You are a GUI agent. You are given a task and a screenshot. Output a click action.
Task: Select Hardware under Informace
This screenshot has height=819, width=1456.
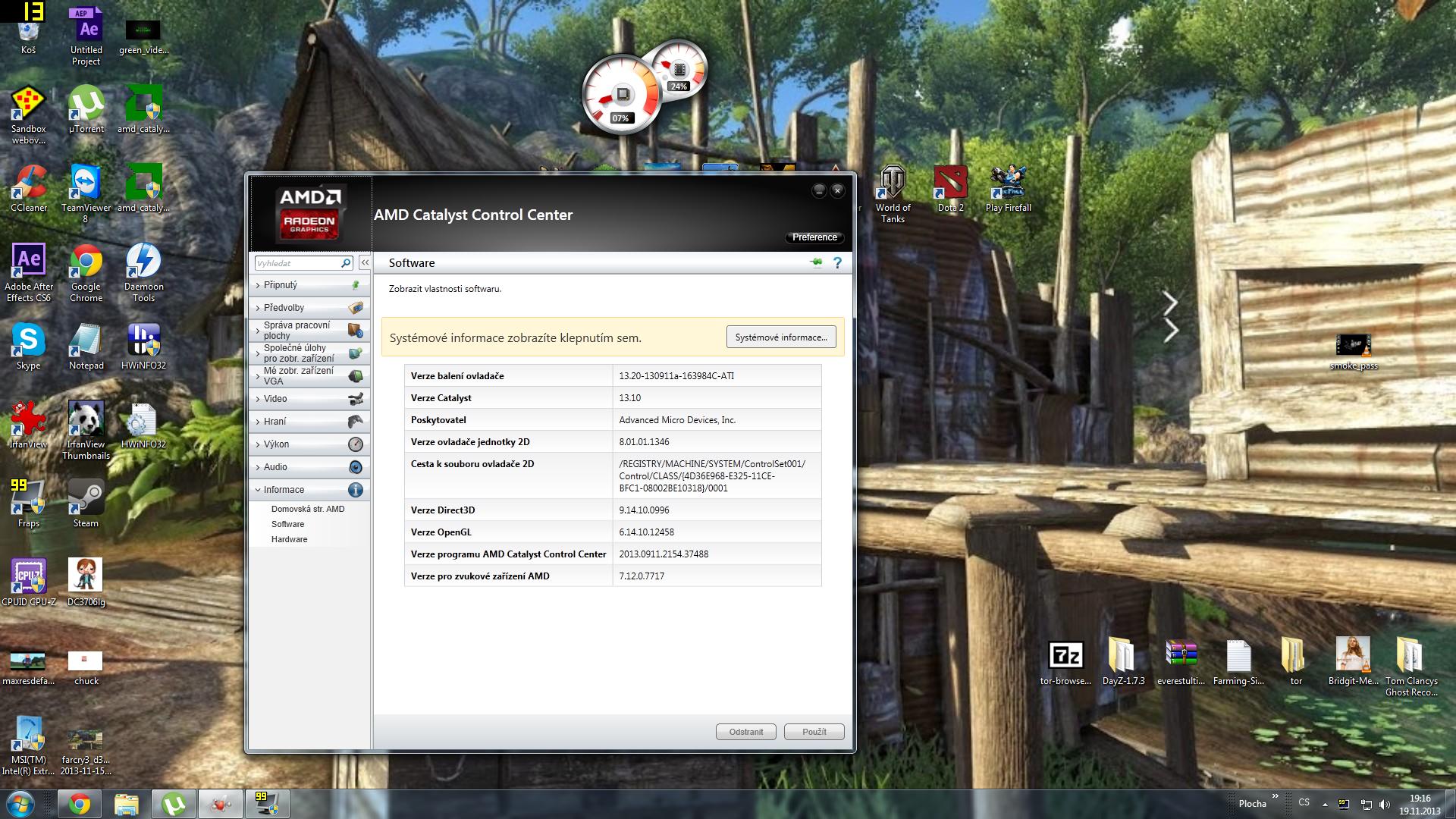coord(289,539)
